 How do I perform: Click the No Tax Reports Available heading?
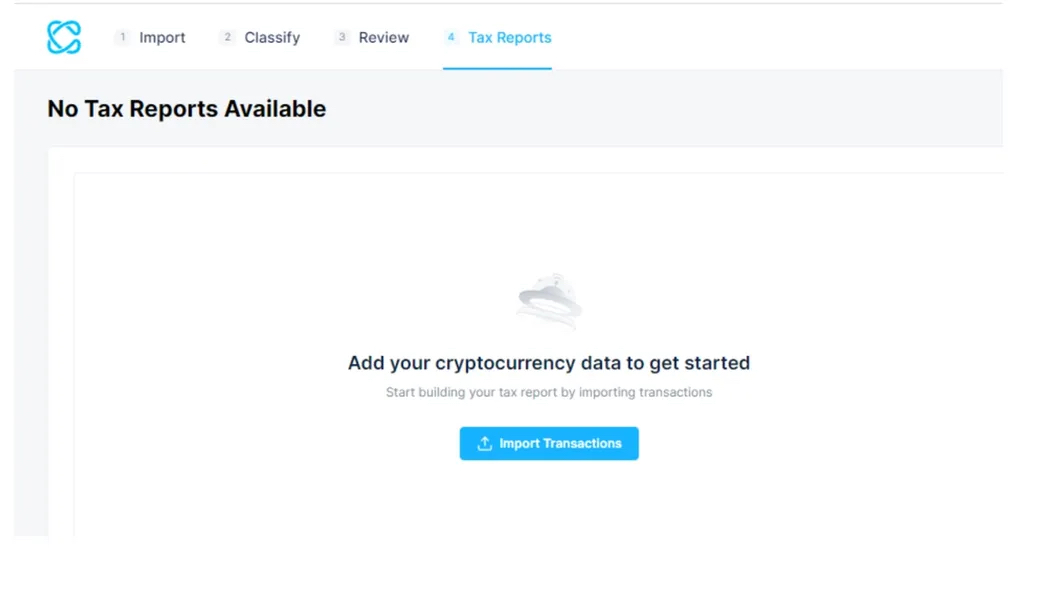(186, 108)
